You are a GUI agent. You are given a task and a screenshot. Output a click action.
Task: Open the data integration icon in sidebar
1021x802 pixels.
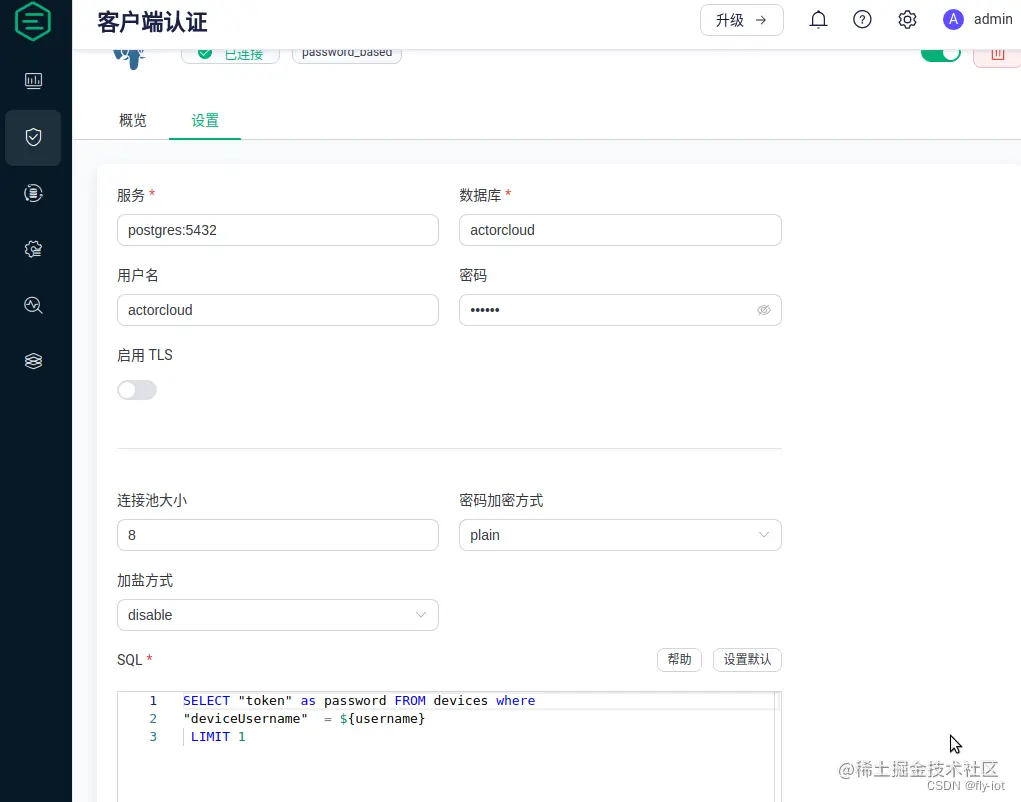pyautogui.click(x=33, y=193)
